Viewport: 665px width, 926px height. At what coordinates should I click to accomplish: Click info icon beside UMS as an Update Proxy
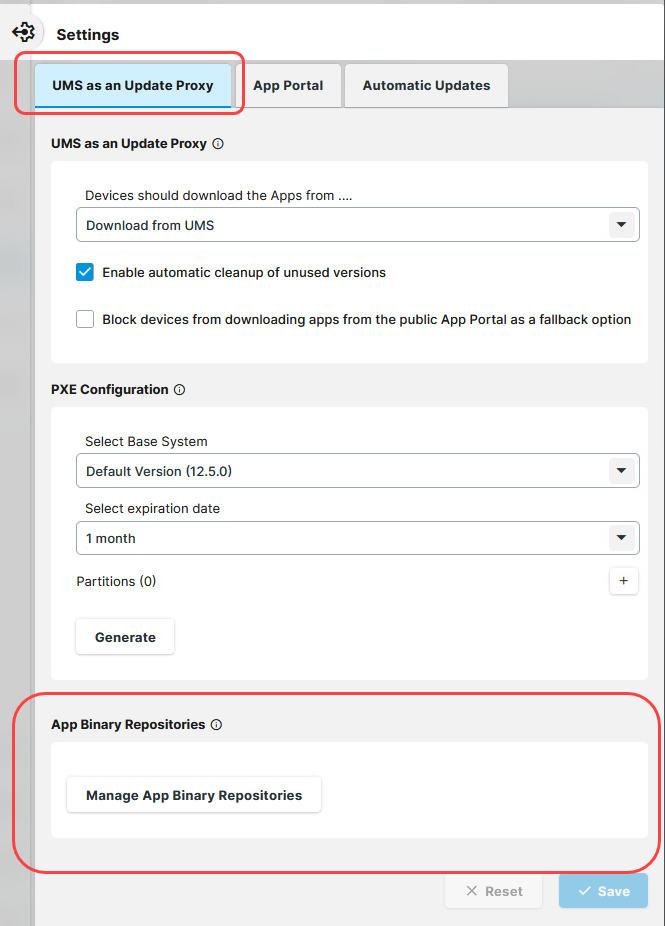(x=218, y=144)
